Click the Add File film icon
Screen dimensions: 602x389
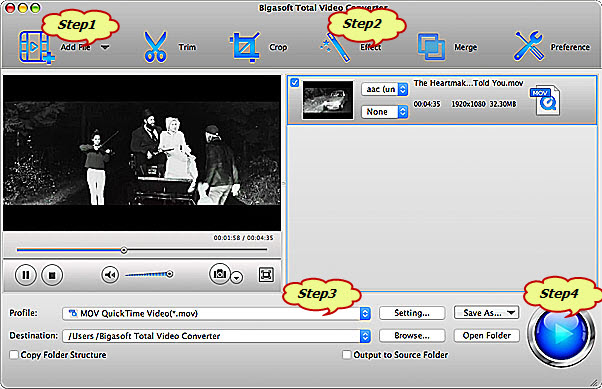36,48
